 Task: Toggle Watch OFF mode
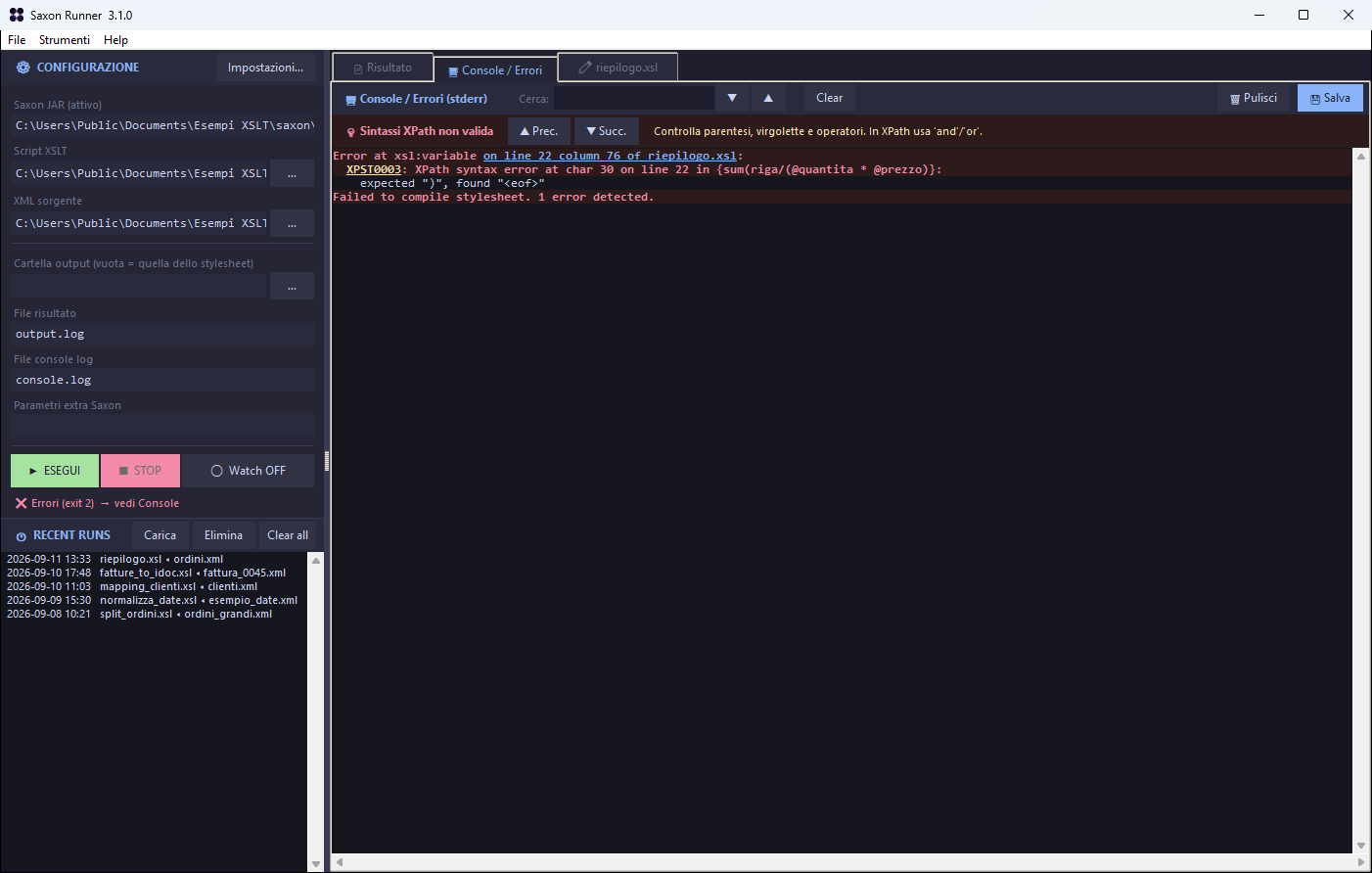(249, 471)
